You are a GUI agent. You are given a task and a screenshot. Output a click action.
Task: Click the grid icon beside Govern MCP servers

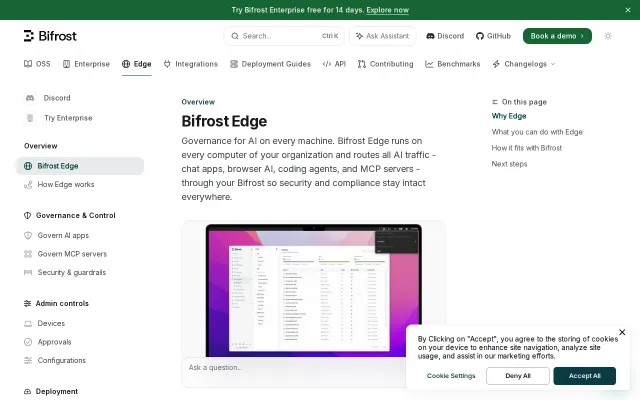click(28, 254)
